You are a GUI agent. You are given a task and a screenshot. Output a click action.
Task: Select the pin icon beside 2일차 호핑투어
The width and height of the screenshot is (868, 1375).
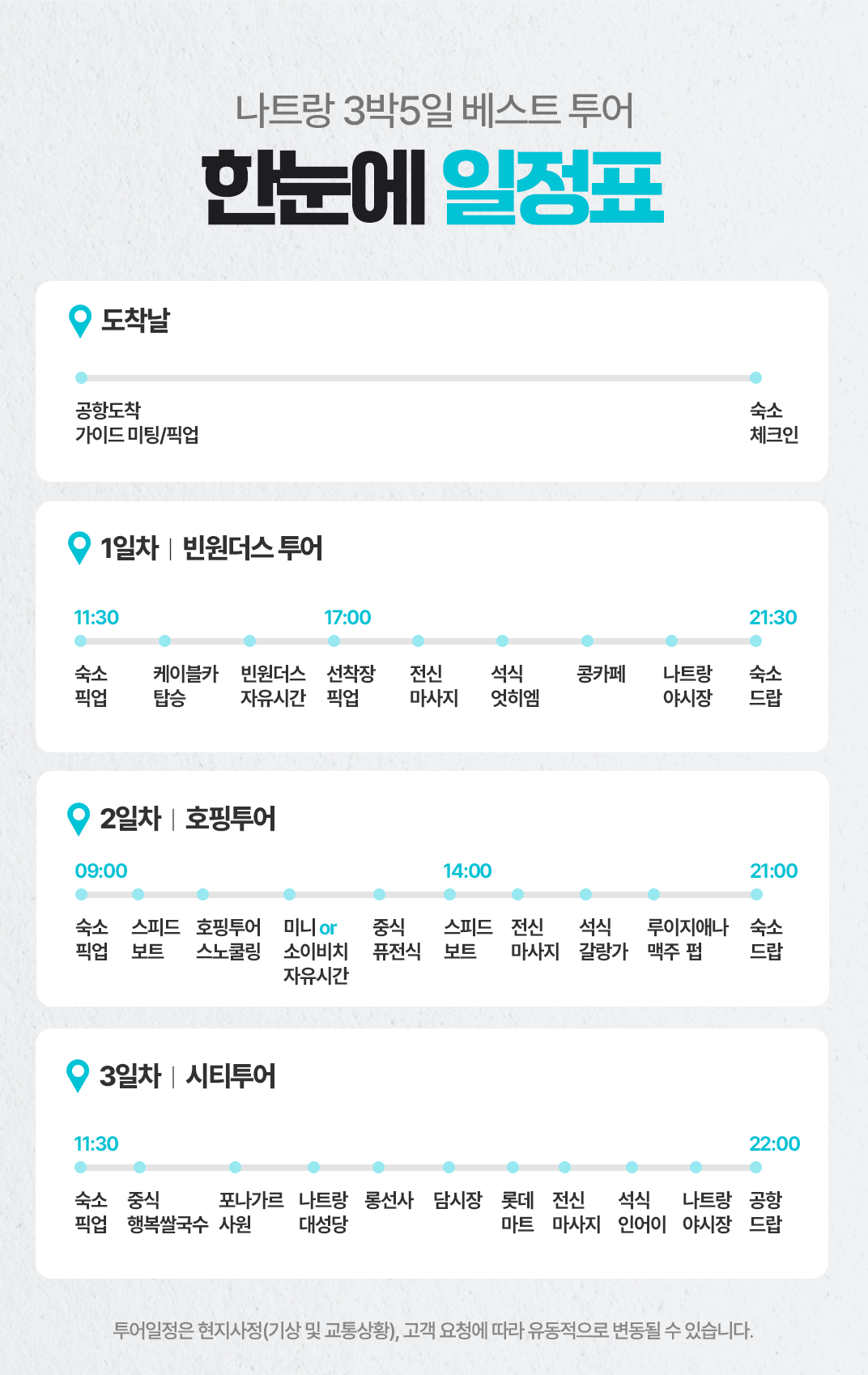point(79,818)
